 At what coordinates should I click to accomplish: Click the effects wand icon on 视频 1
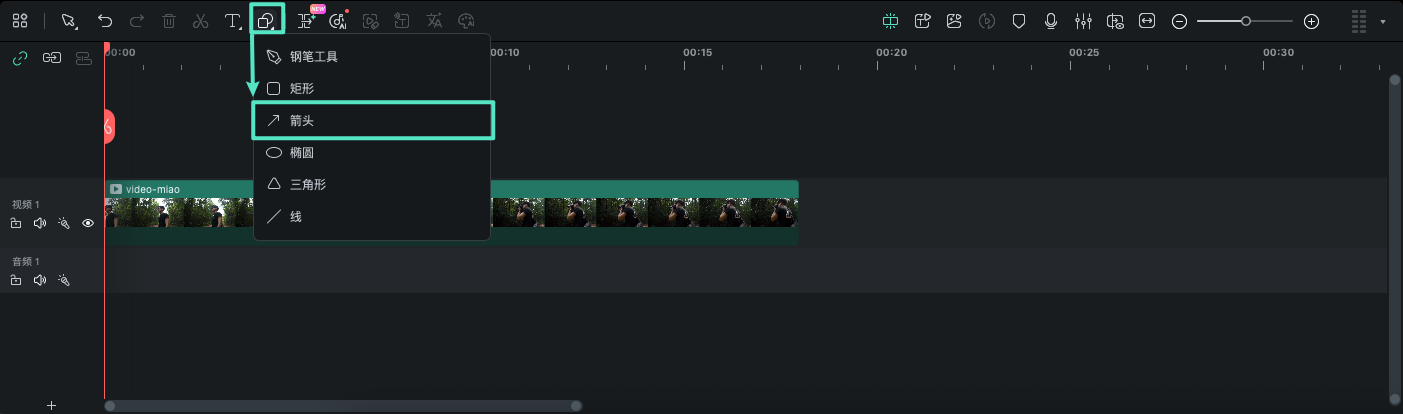tap(64, 224)
